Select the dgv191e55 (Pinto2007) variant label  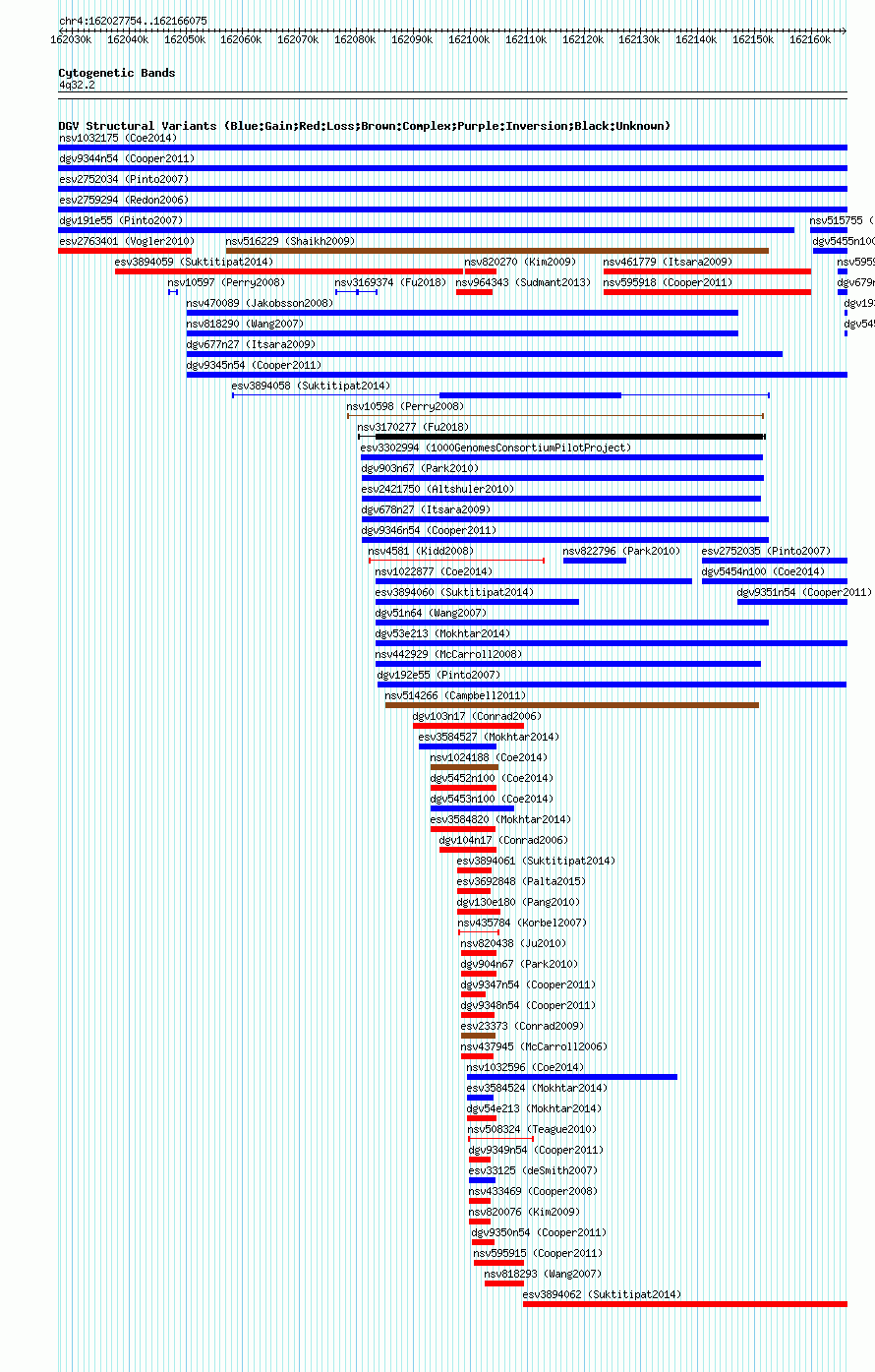[121, 220]
